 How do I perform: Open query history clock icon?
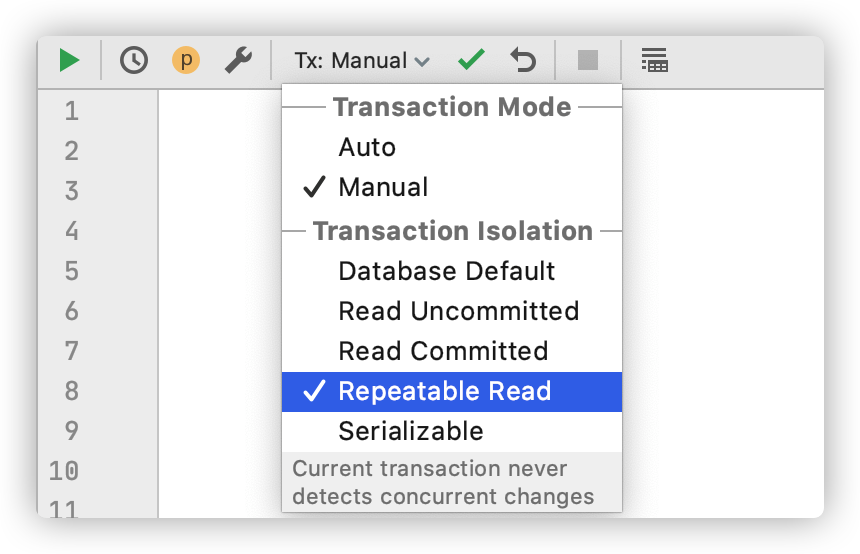tap(134, 60)
